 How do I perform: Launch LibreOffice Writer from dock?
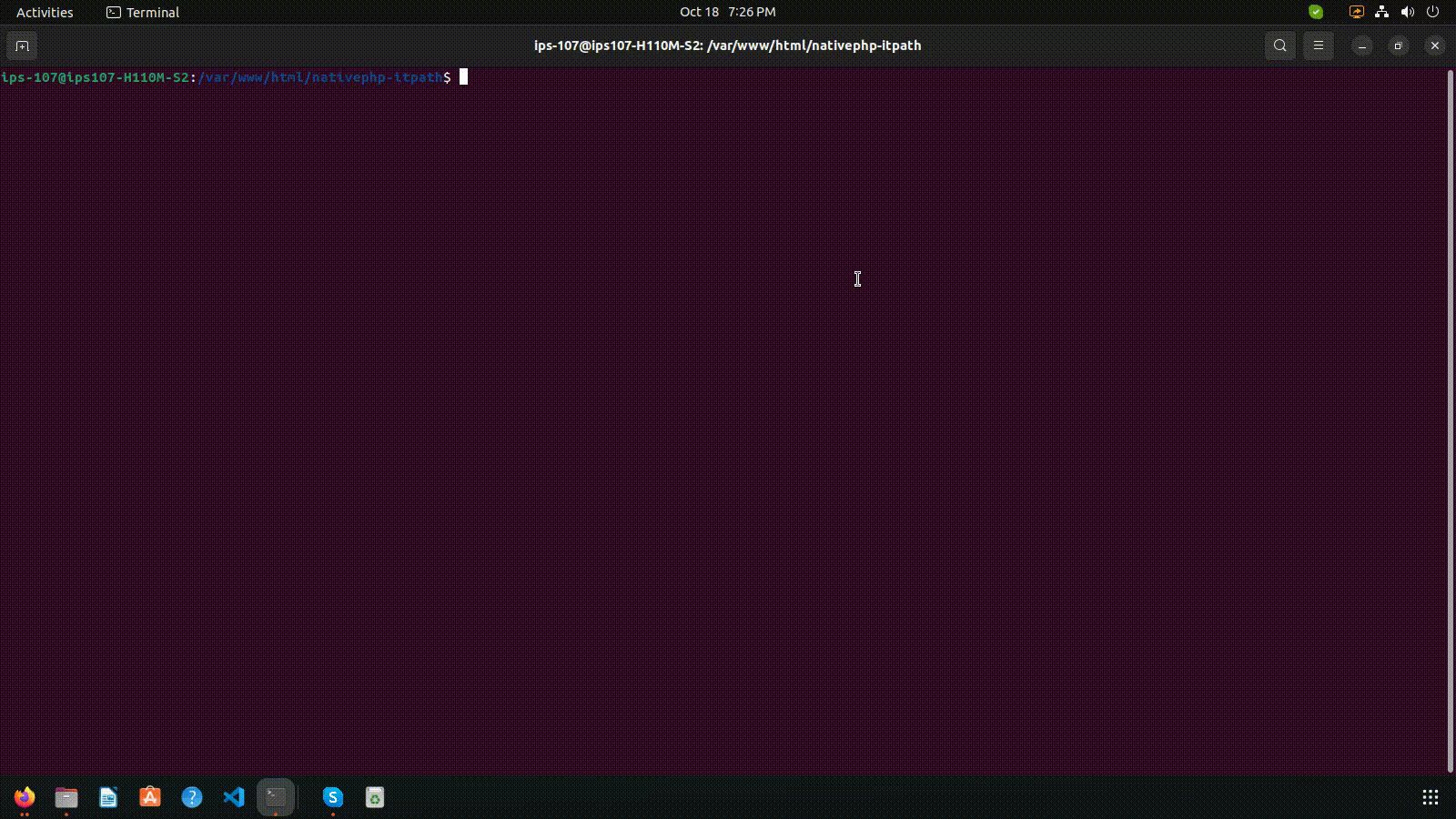pyautogui.click(x=108, y=797)
